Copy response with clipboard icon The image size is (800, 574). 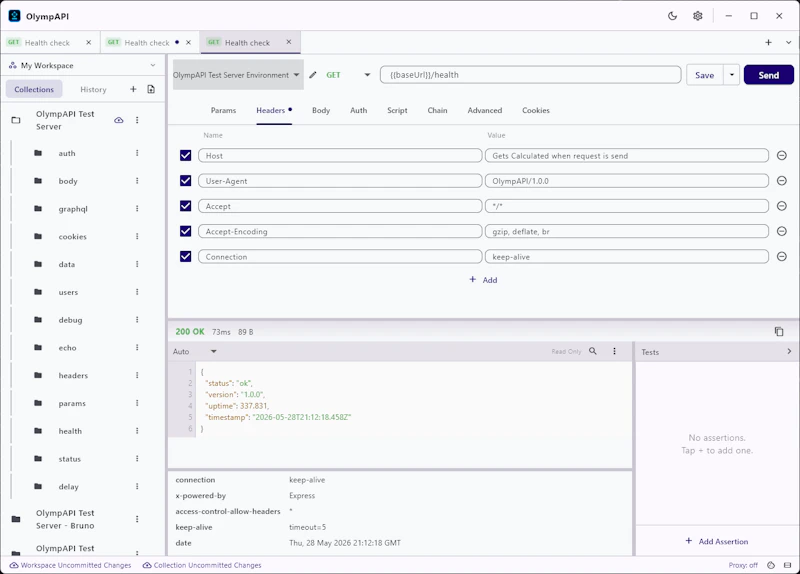(779, 332)
